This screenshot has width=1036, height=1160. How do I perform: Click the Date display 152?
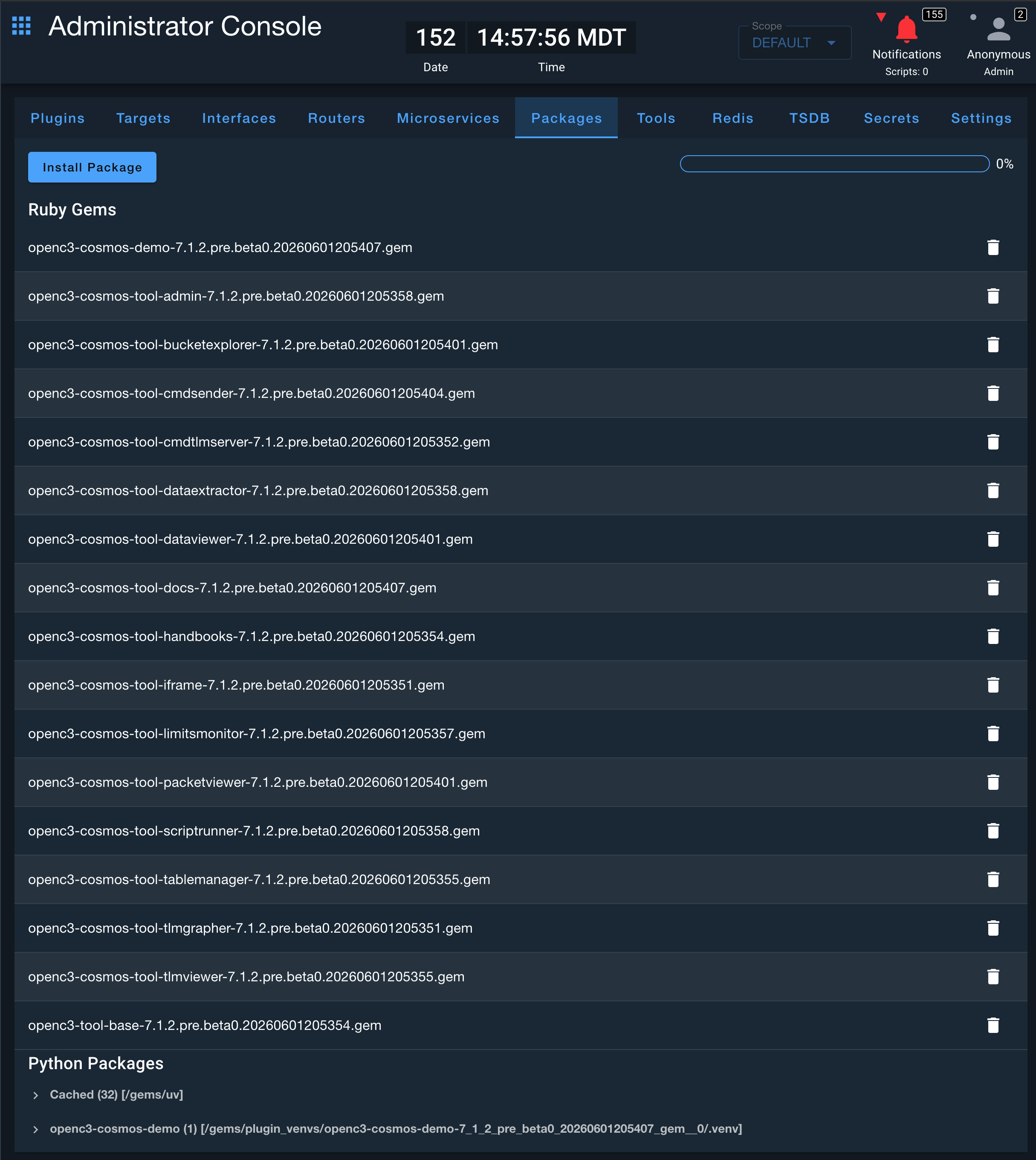[435, 38]
